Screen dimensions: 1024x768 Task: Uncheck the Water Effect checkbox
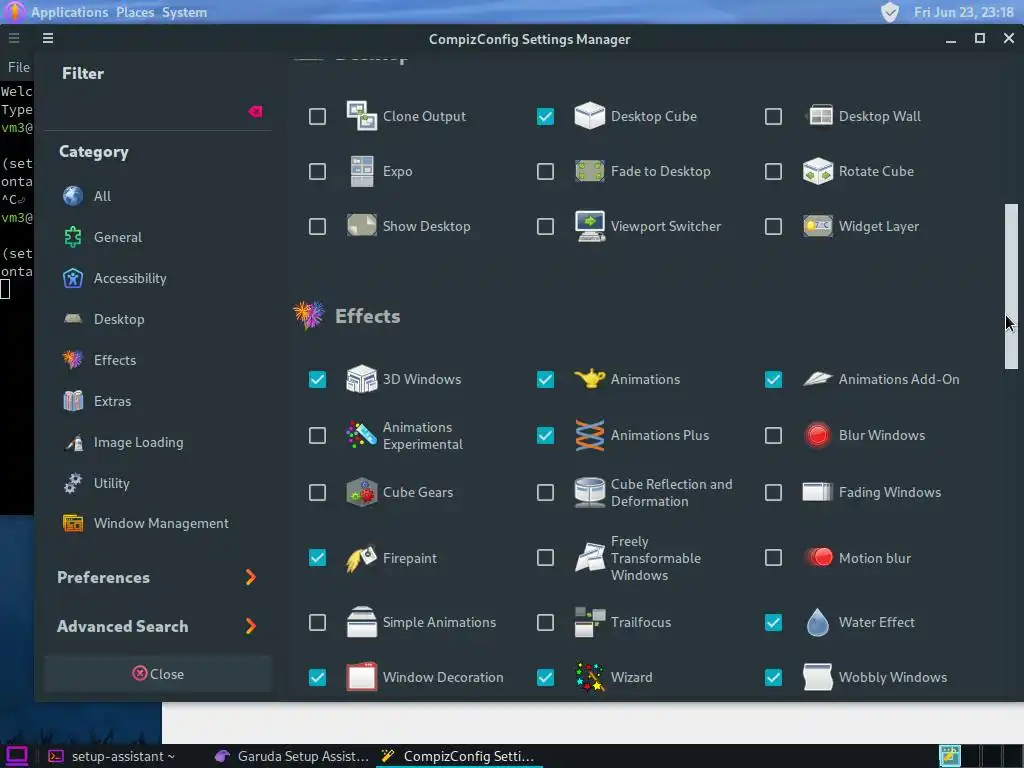click(773, 622)
